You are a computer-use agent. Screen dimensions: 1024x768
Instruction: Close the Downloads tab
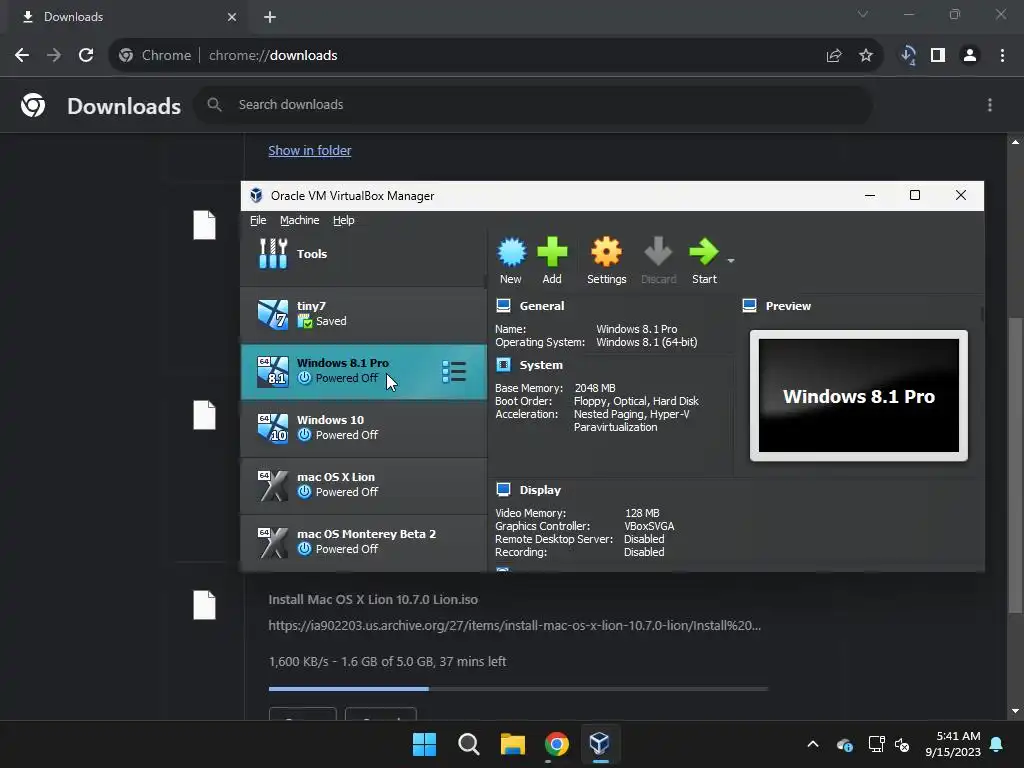(232, 17)
